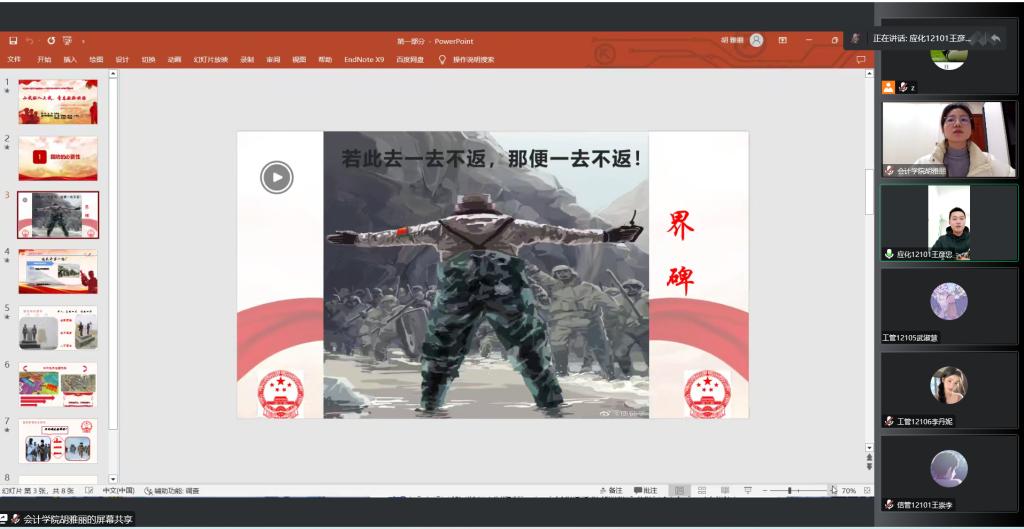Click the Redo icon in quick access toolbar
Screen dimensions: 1024x529
tap(51, 41)
